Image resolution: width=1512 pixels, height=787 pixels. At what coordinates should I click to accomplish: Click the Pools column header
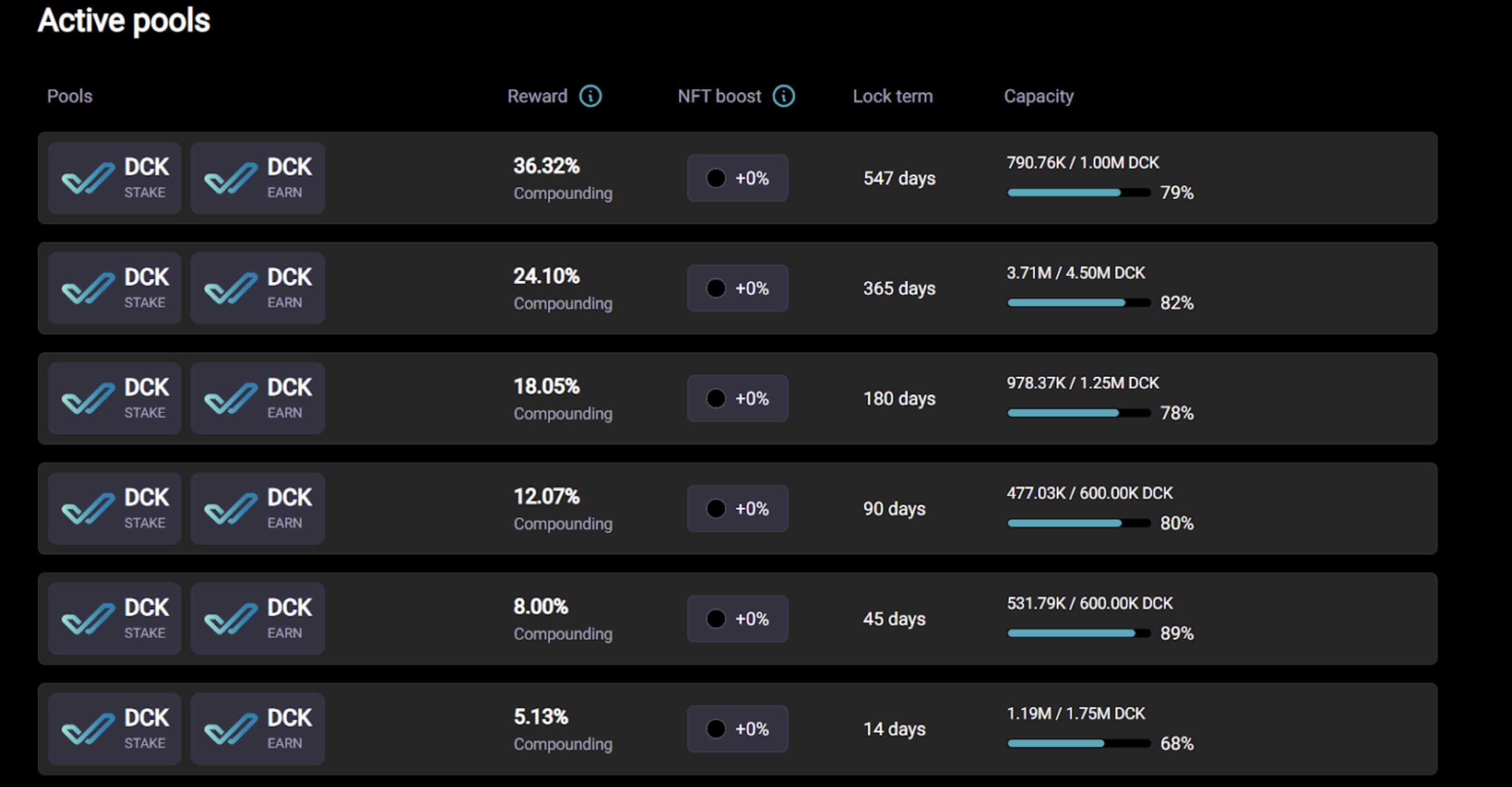[69, 96]
